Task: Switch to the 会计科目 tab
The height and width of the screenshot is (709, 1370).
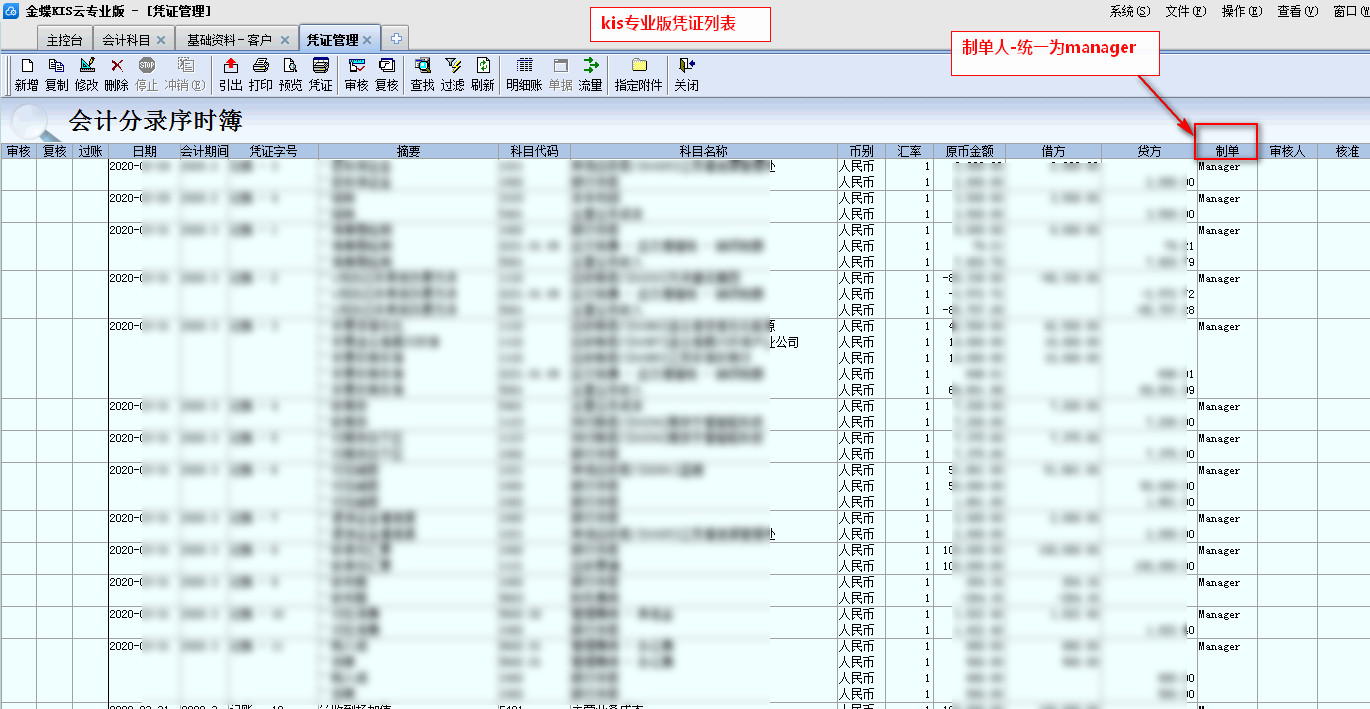Action: (x=126, y=40)
